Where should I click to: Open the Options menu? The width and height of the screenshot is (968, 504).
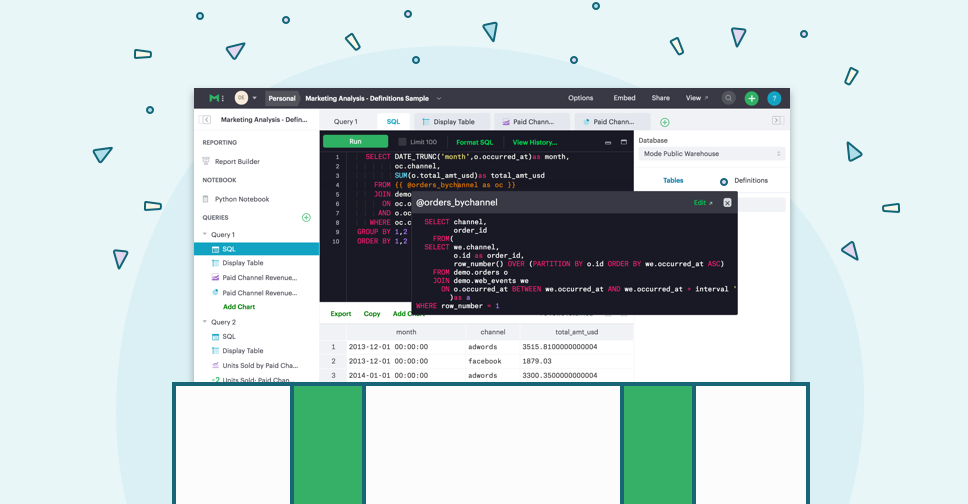point(580,98)
